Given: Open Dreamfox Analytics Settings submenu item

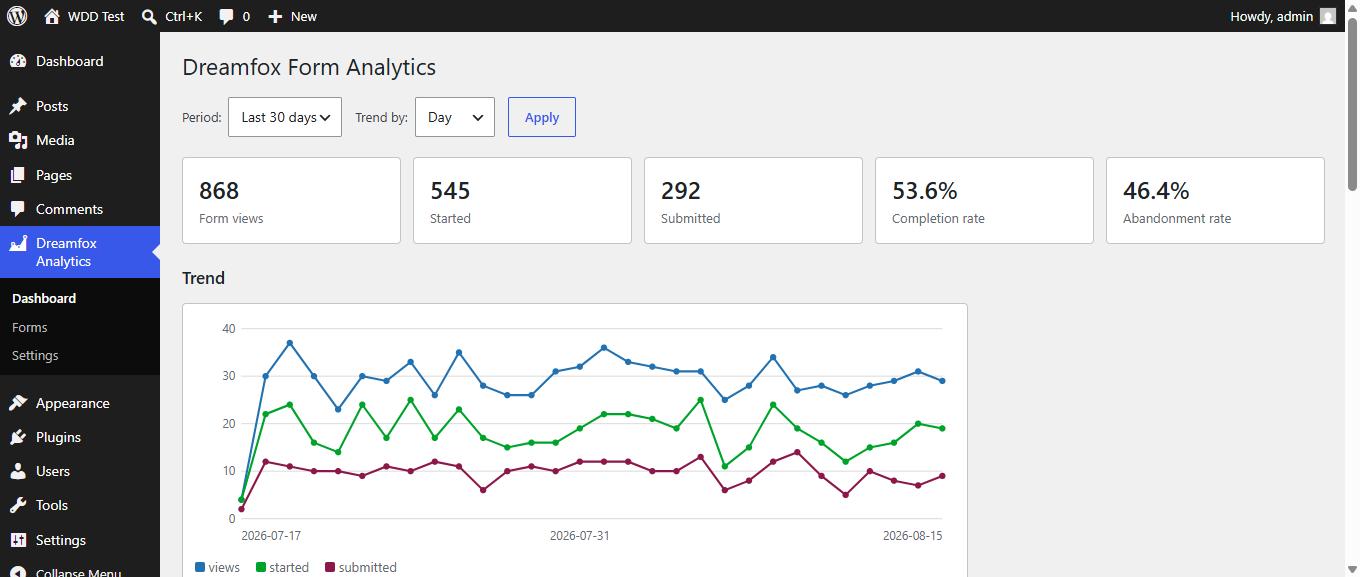Looking at the screenshot, I should 35,355.
